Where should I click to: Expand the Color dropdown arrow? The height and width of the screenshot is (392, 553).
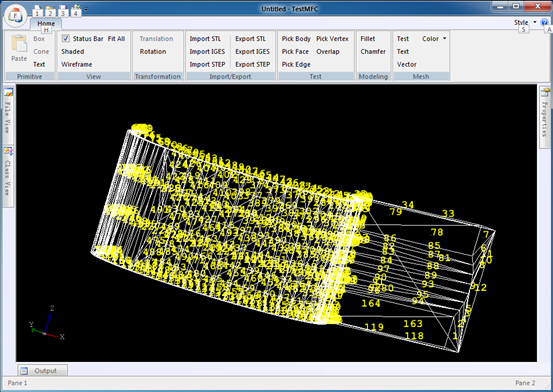coord(444,38)
